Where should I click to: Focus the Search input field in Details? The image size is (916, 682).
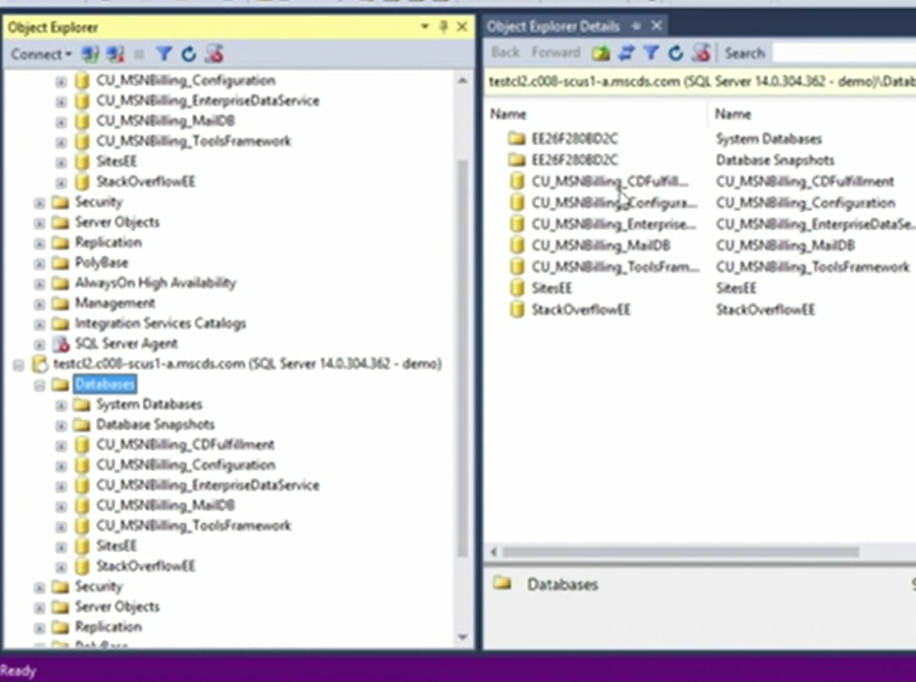point(844,53)
